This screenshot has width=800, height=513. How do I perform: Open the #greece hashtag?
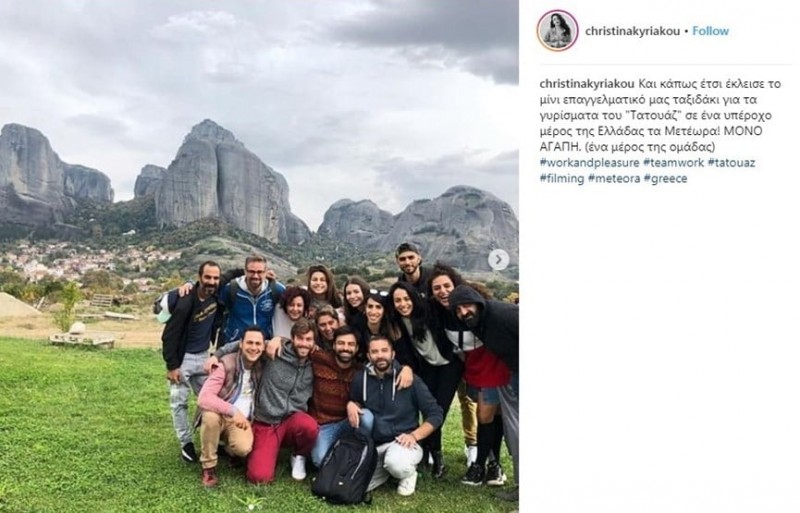(666, 179)
